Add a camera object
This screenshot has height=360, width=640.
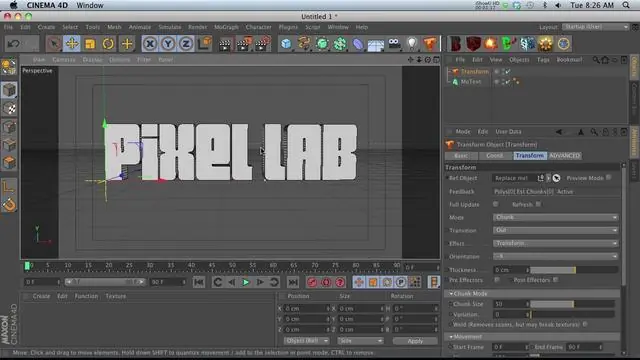(x=394, y=44)
